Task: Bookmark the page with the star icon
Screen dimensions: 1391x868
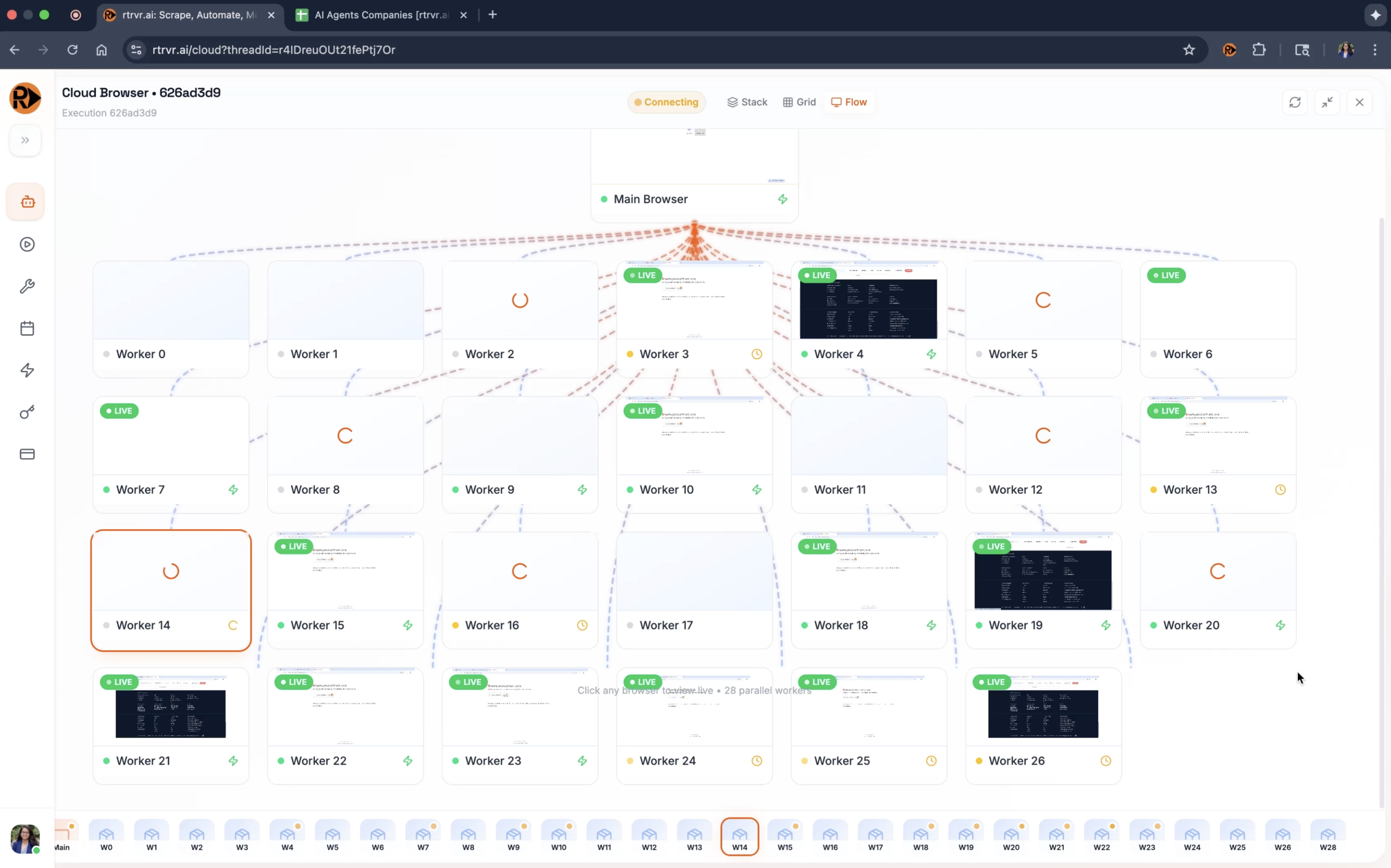Action: point(1188,50)
